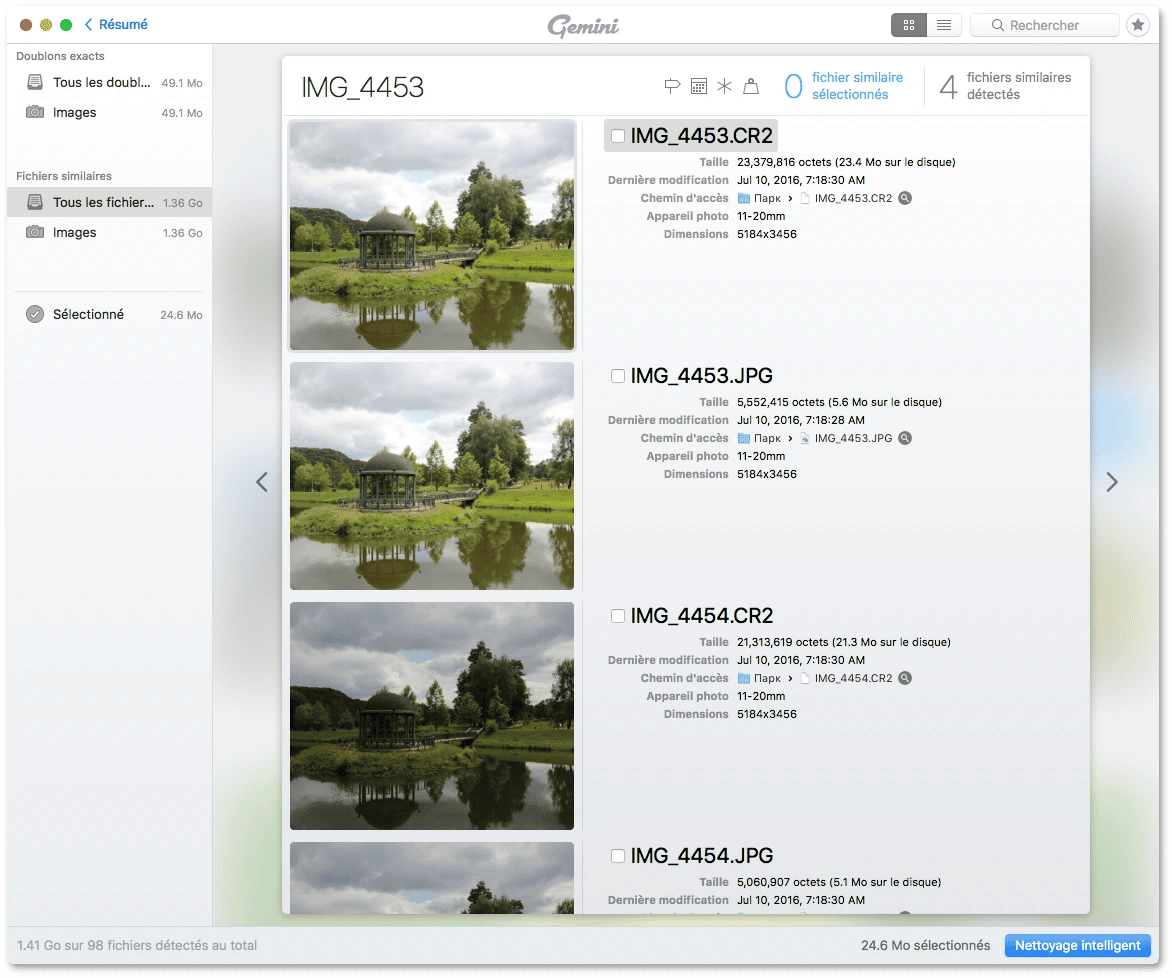
Task: Click size '23,379,816 octets' value
Action: [846, 162]
